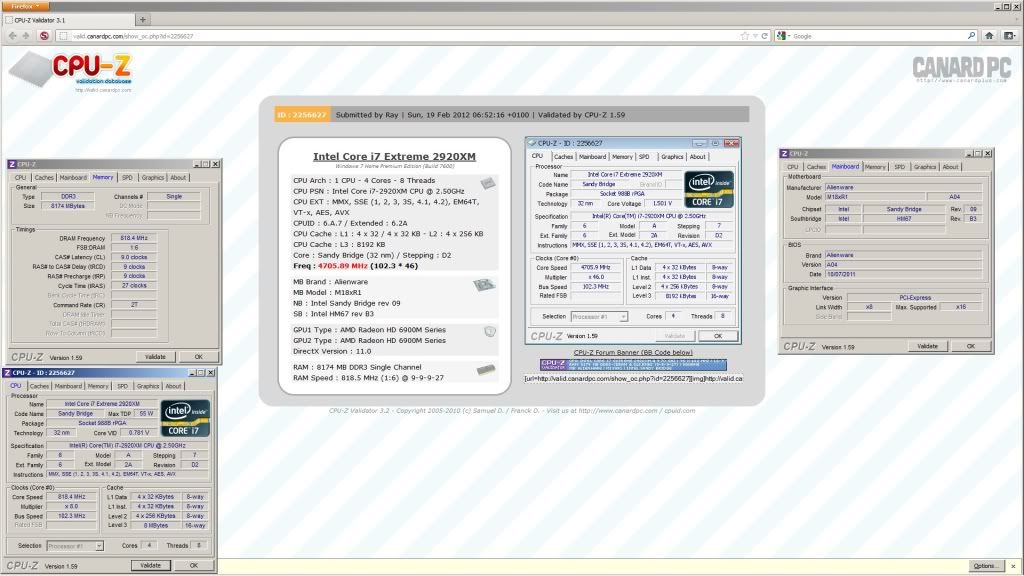
Task: Click the Intel Core i7 badge in the validator screenshot
Action: coord(709,189)
